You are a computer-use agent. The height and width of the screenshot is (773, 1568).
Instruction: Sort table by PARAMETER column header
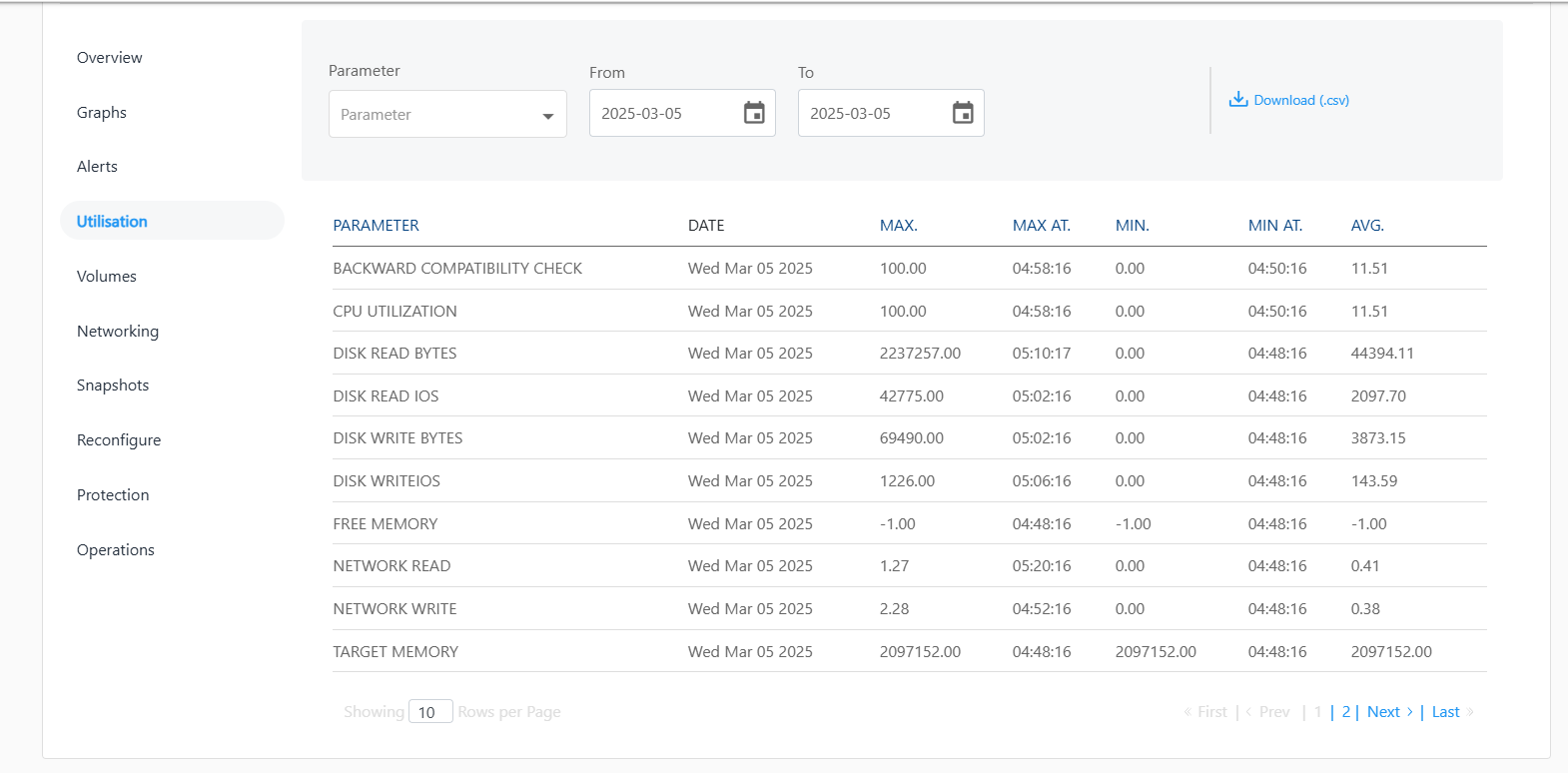(x=376, y=226)
